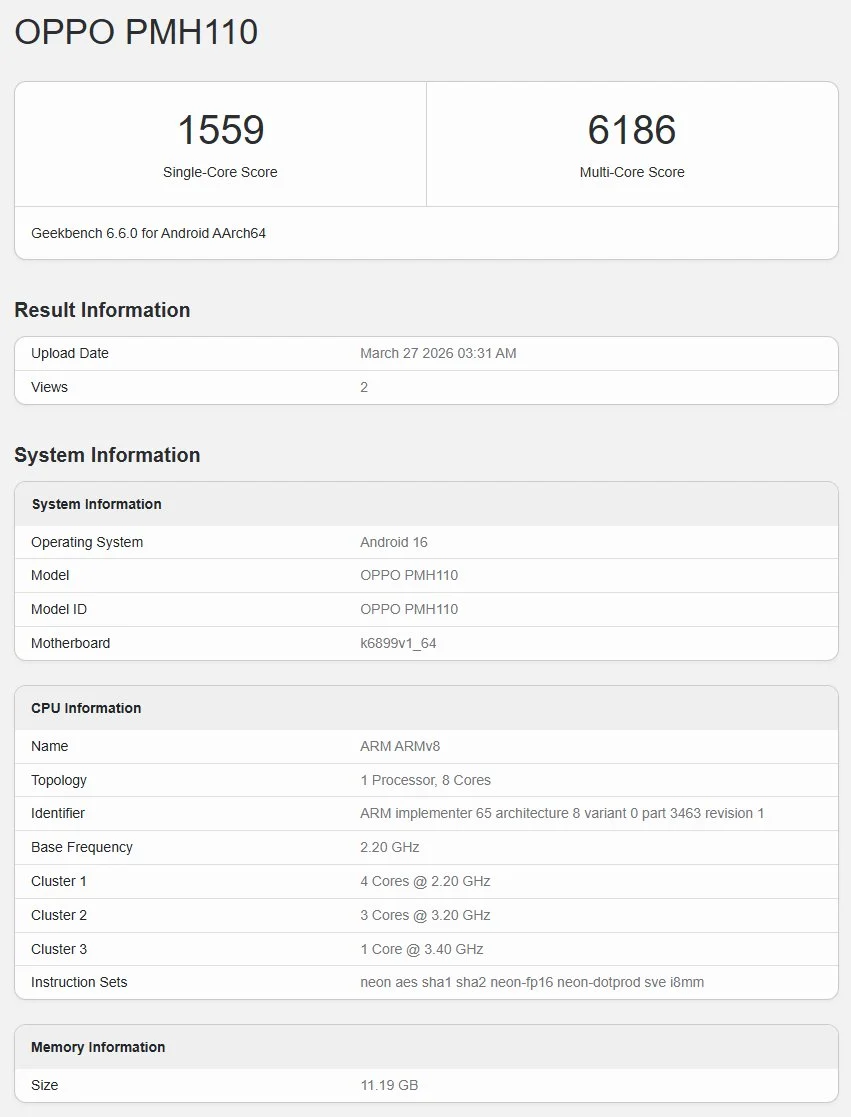Select the CPU Name value ARM ARMv8
This screenshot has width=851, height=1117.
[x=392, y=746]
